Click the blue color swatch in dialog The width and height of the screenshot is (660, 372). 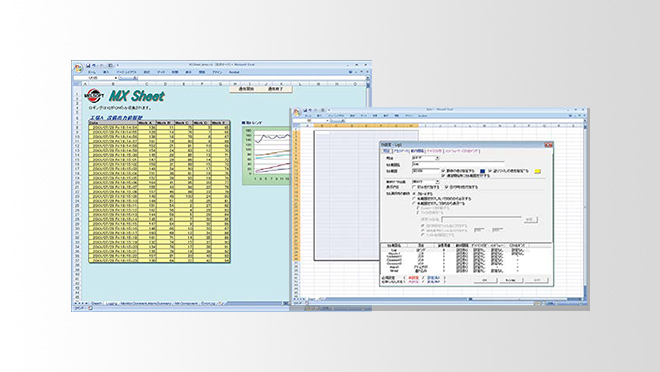(482, 171)
